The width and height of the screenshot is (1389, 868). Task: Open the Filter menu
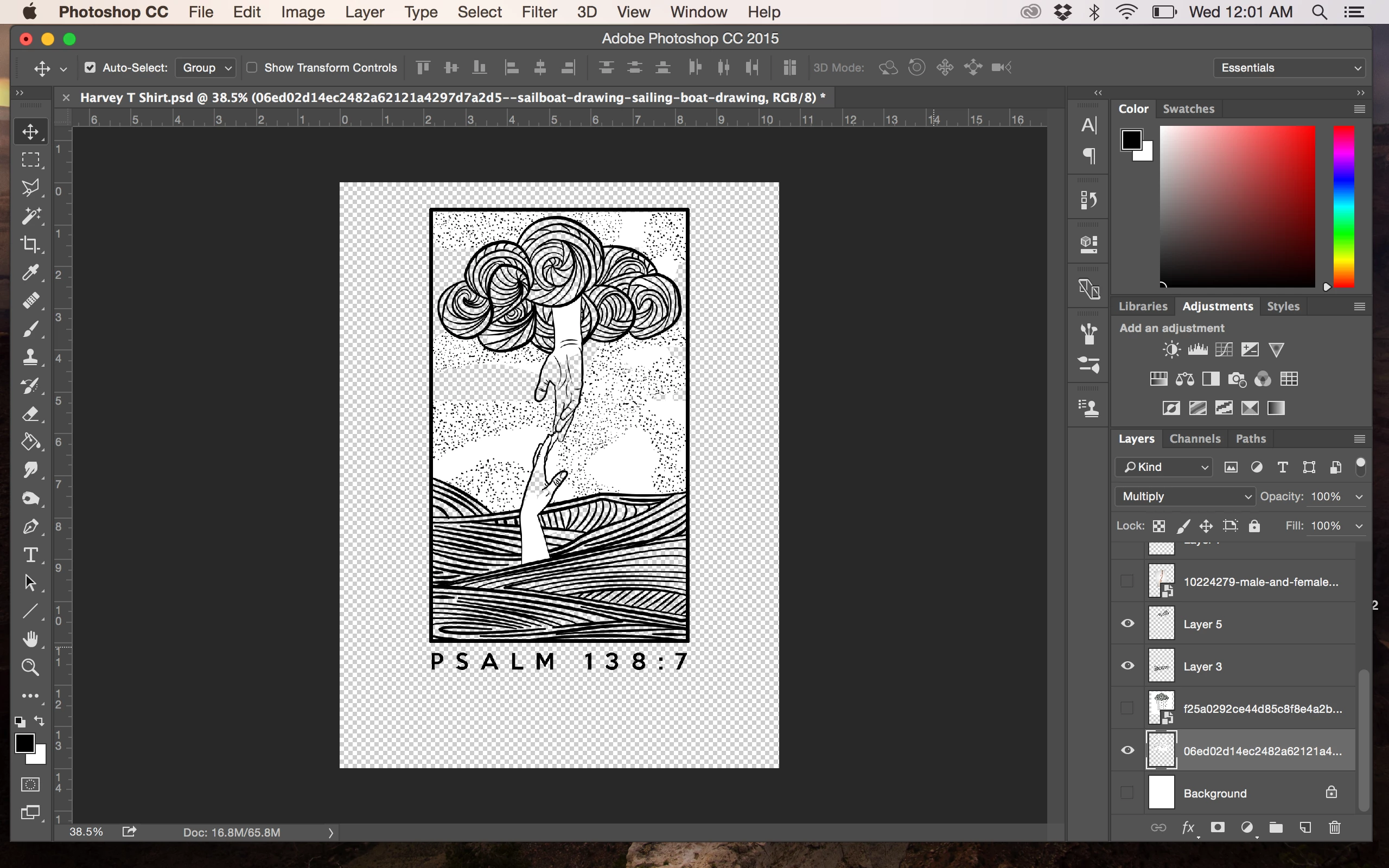click(539, 12)
